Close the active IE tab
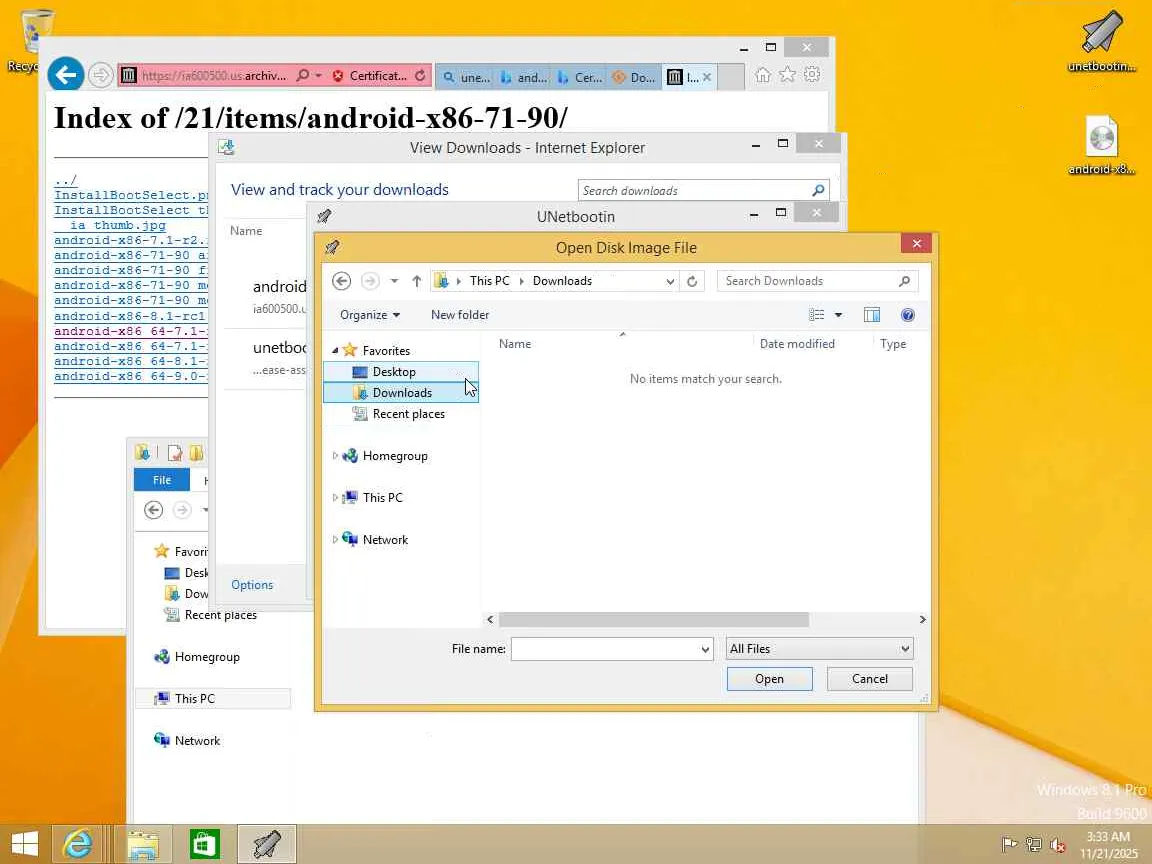1152x864 pixels. click(x=707, y=77)
